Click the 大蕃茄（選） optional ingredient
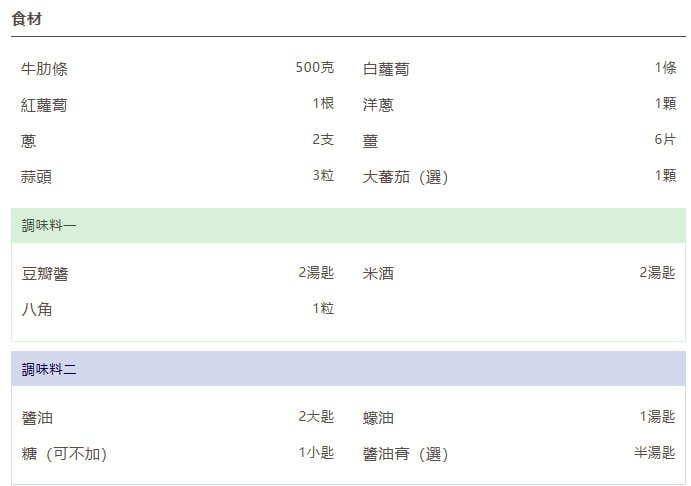This screenshot has width=691, height=486. pyautogui.click(x=405, y=177)
